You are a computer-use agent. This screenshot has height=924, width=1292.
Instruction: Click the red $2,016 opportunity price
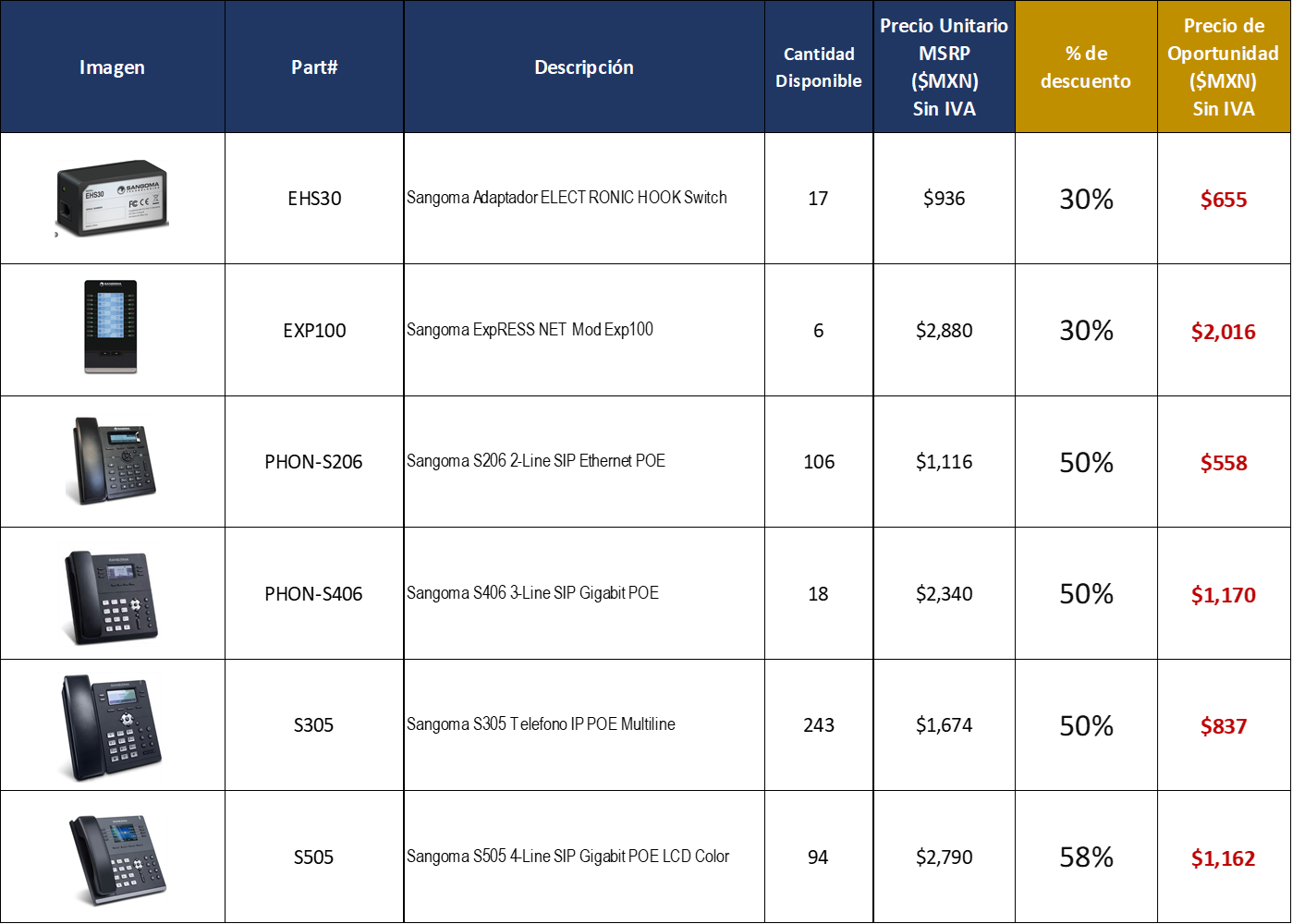1224,332
